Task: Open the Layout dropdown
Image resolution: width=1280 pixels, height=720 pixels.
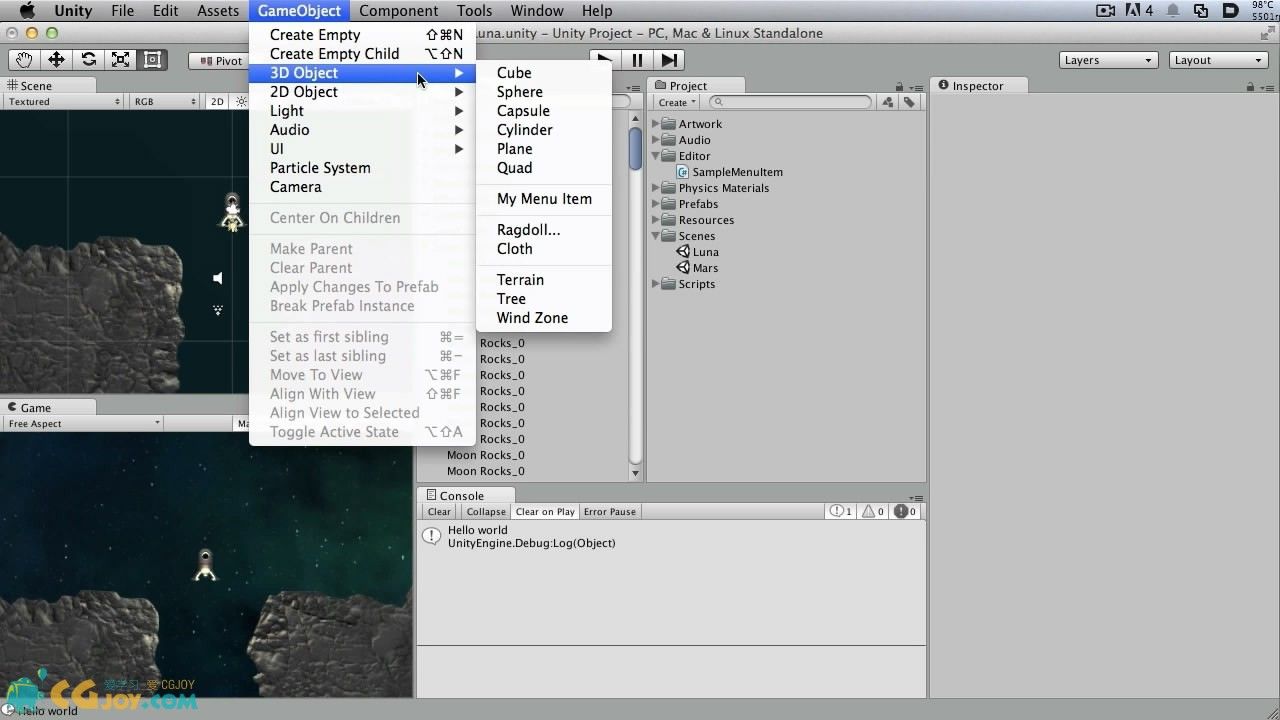Action: click(1219, 60)
